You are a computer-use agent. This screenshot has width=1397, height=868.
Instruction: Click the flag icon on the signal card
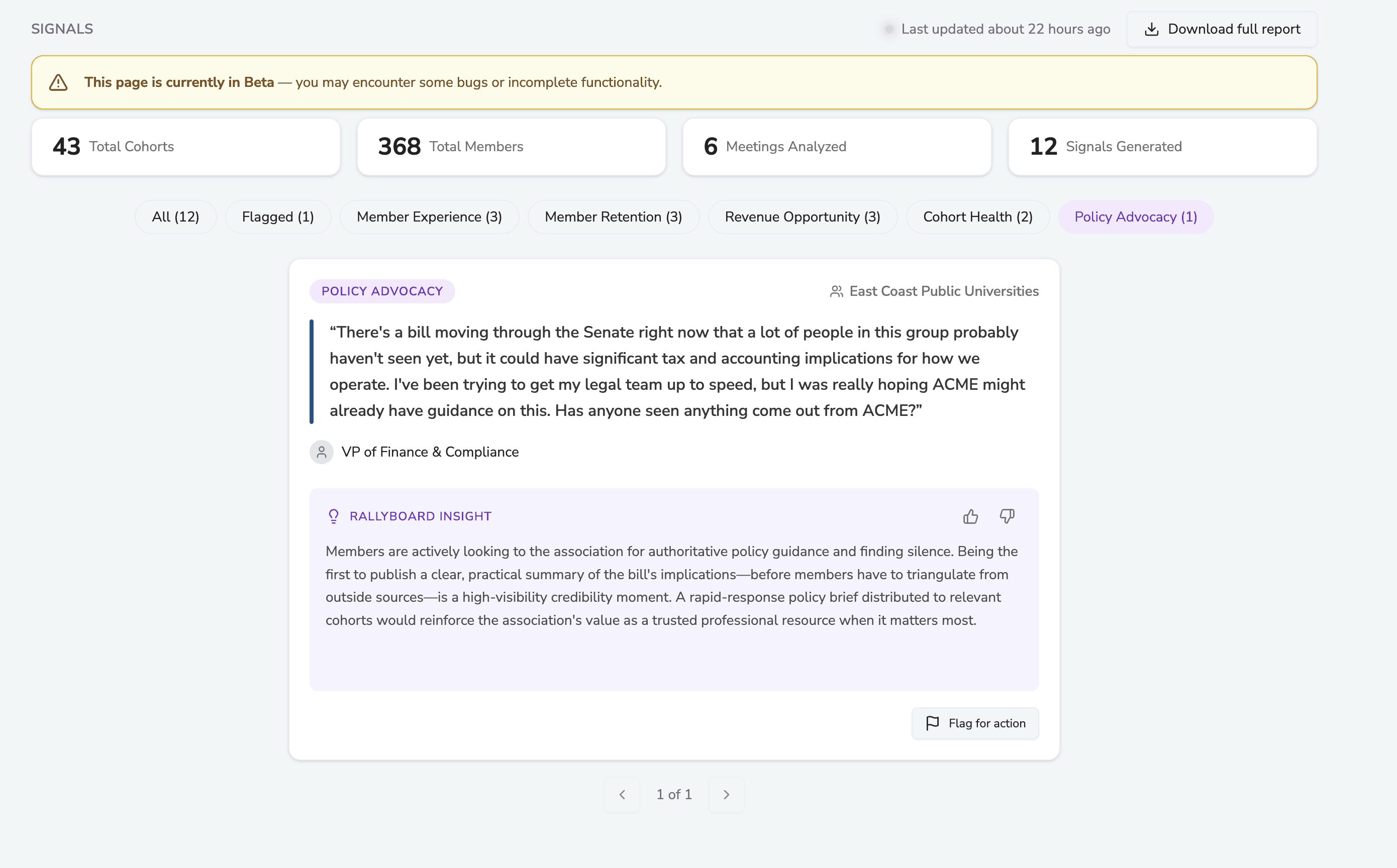[933, 723]
